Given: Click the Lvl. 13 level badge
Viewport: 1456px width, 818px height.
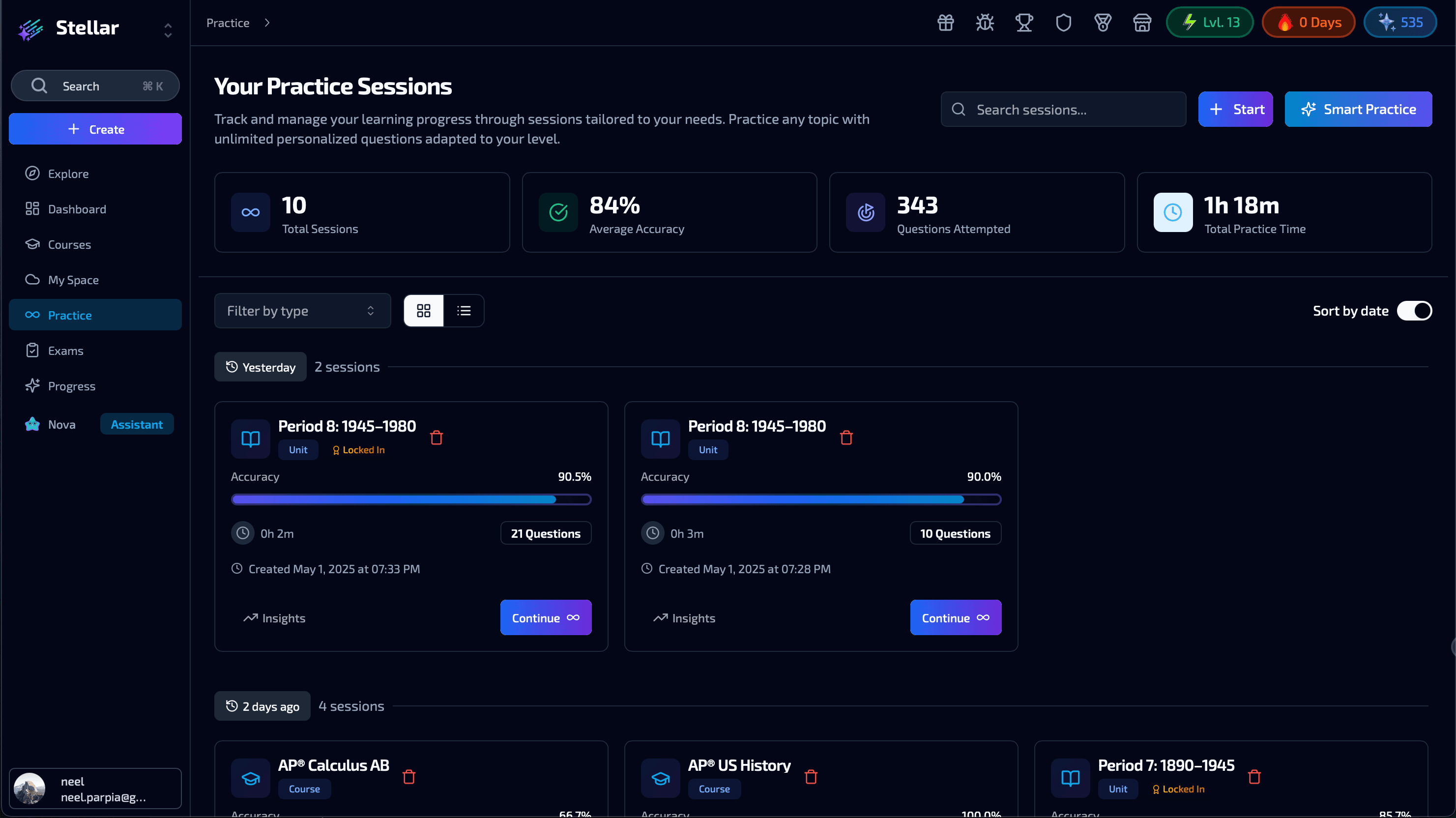Looking at the screenshot, I should 1210,23.
